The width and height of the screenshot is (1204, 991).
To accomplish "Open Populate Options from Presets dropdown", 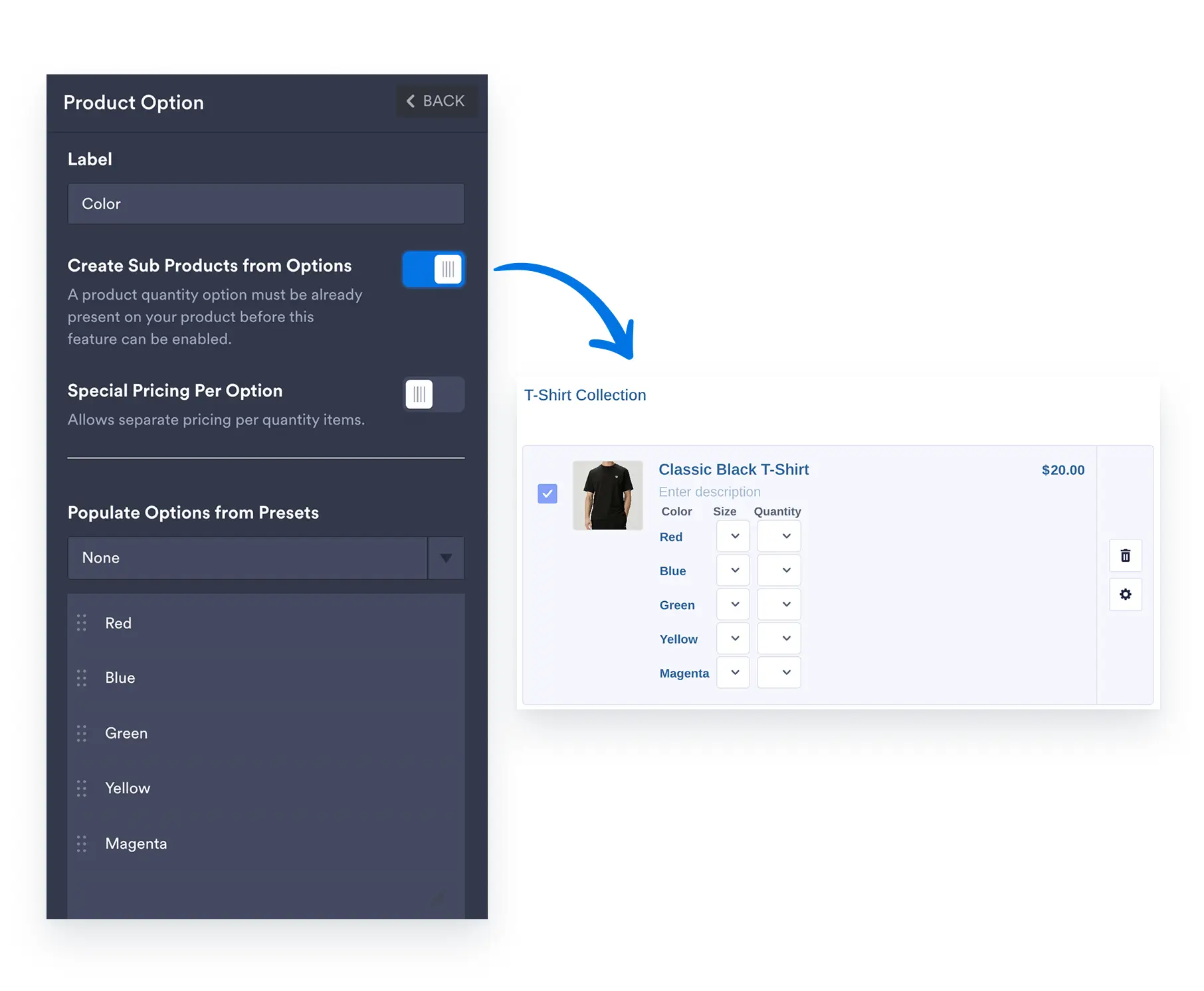I will (266, 558).
